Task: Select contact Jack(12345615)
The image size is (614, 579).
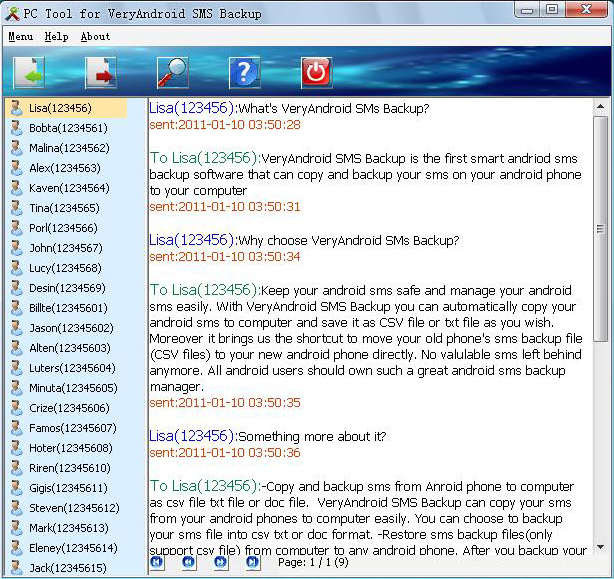Action: point(68,568)
